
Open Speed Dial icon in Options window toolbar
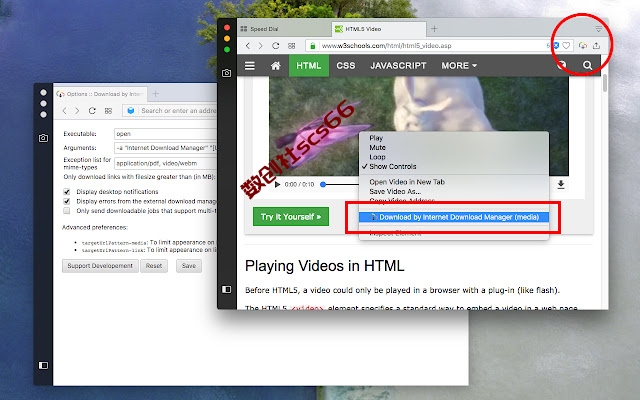pos(108,111)
